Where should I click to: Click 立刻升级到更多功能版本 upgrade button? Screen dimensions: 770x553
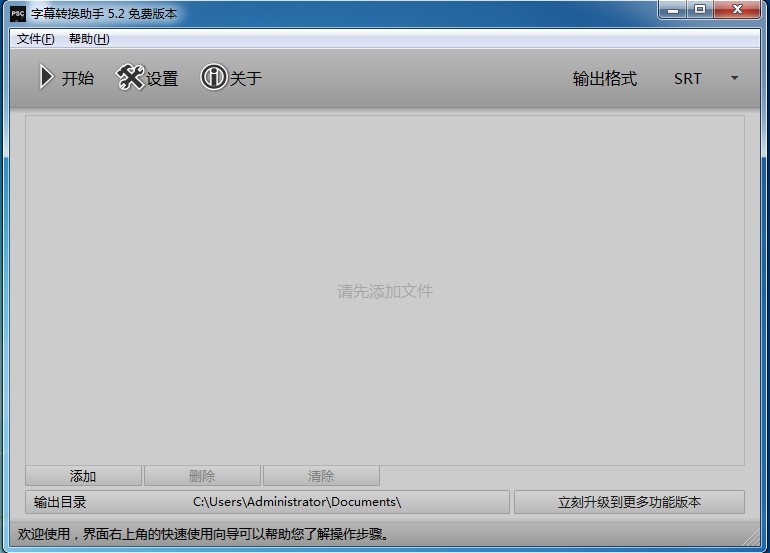[629, 502]
